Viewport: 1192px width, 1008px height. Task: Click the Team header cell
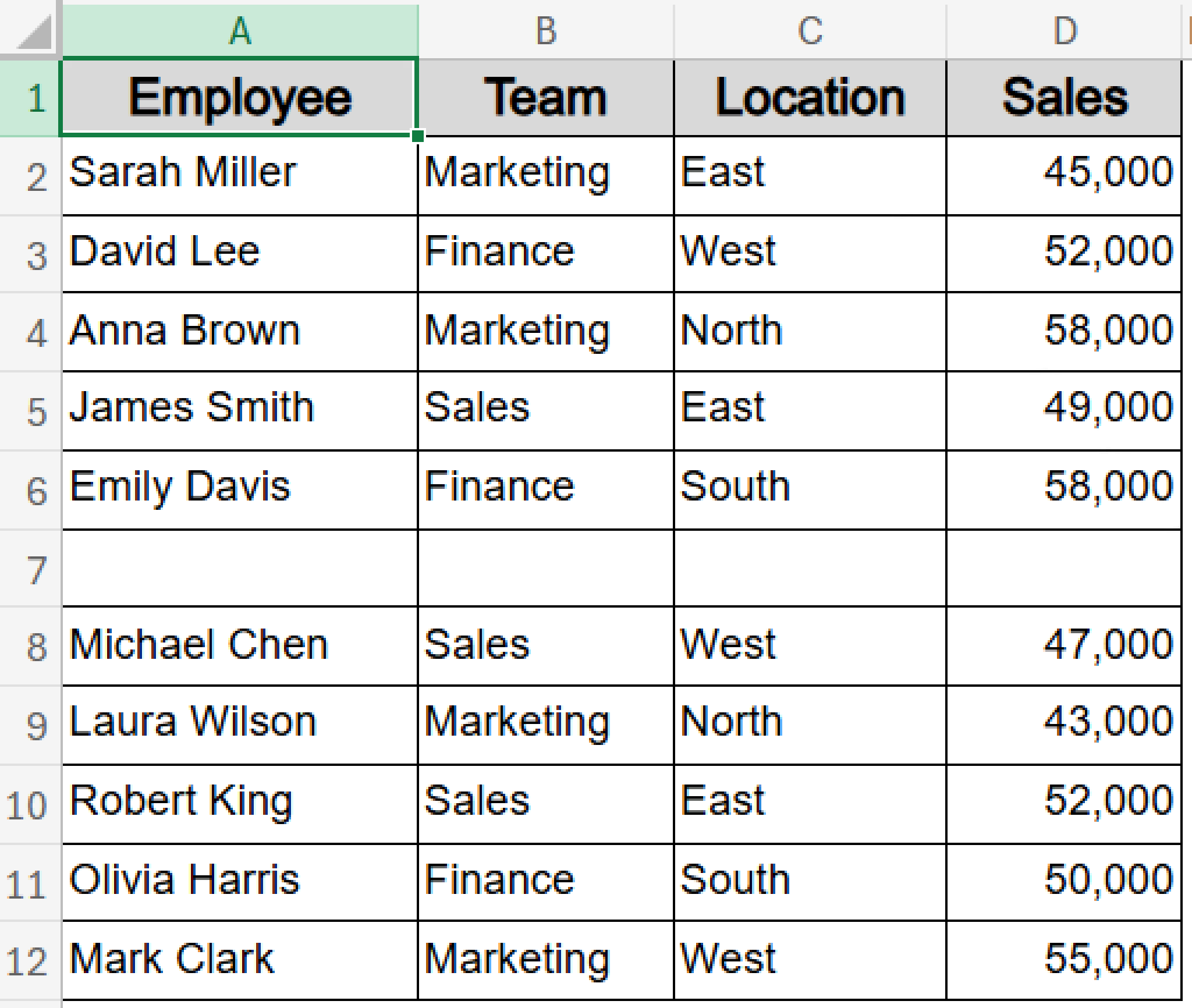546,98
